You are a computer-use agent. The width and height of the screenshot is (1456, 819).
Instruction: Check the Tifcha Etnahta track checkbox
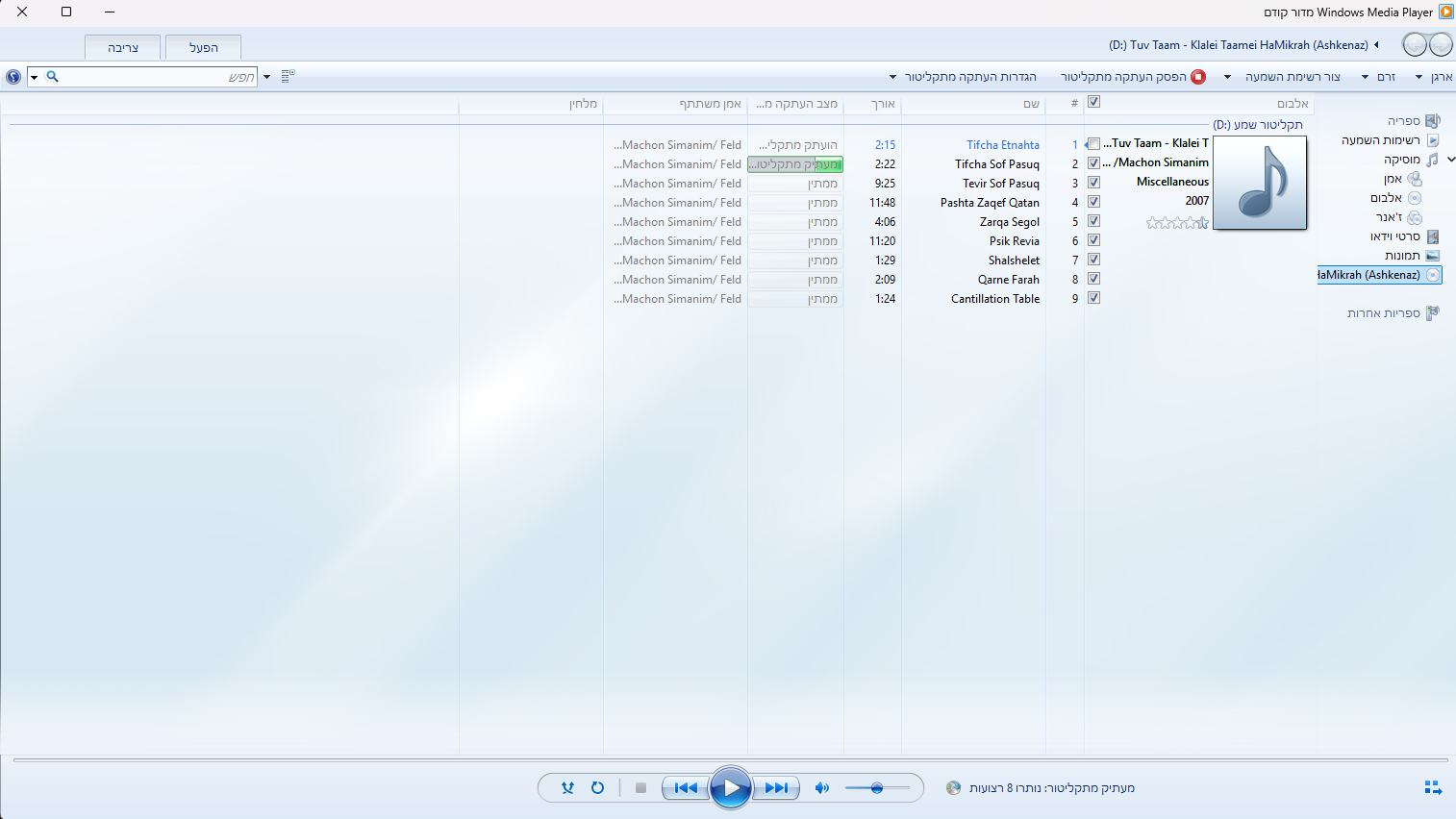click(x=1093, y=144)
